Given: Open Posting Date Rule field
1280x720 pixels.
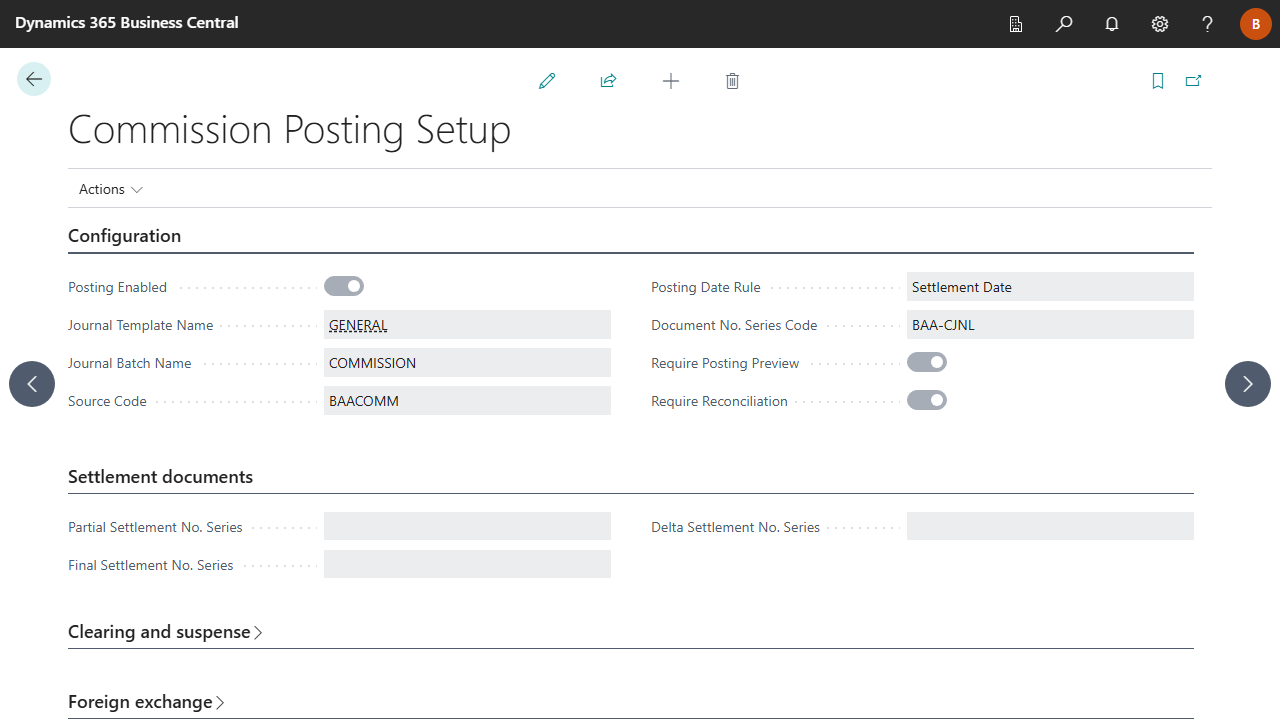Looking at the screenshot, I should point(1050,287).
